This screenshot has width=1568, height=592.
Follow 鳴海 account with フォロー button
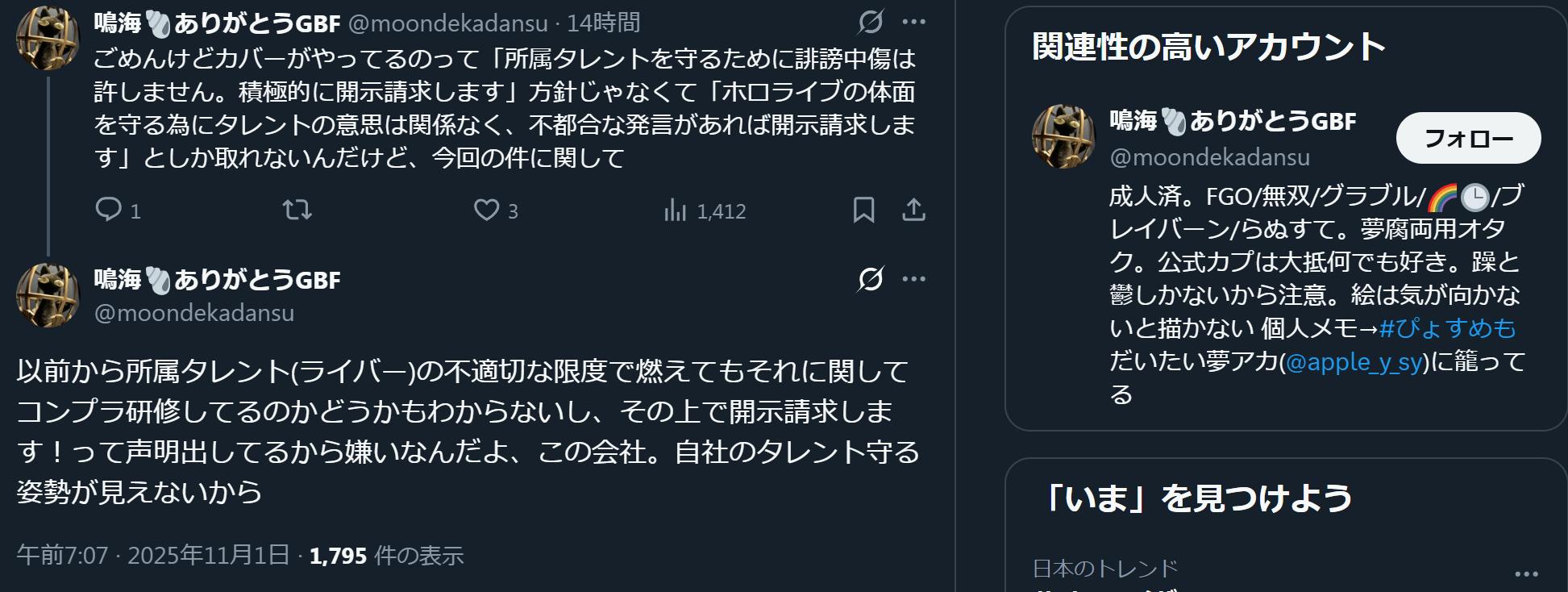click(x=1468, y=138)
